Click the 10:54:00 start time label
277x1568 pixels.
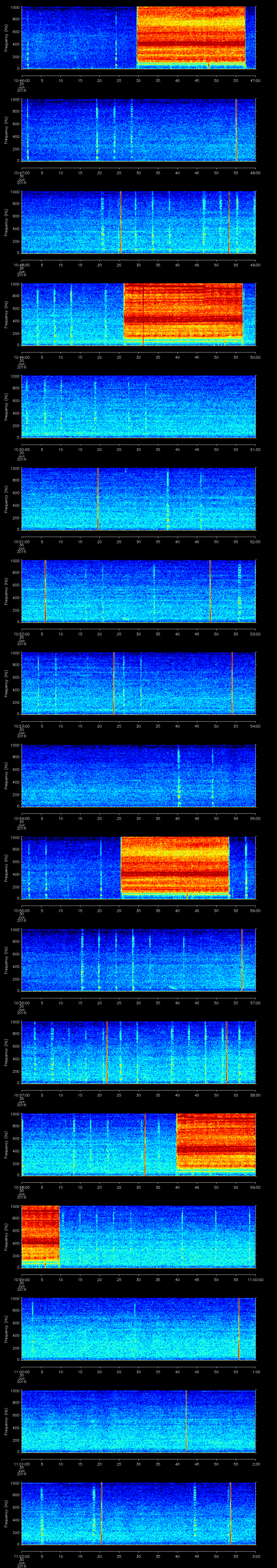point(22,819)
